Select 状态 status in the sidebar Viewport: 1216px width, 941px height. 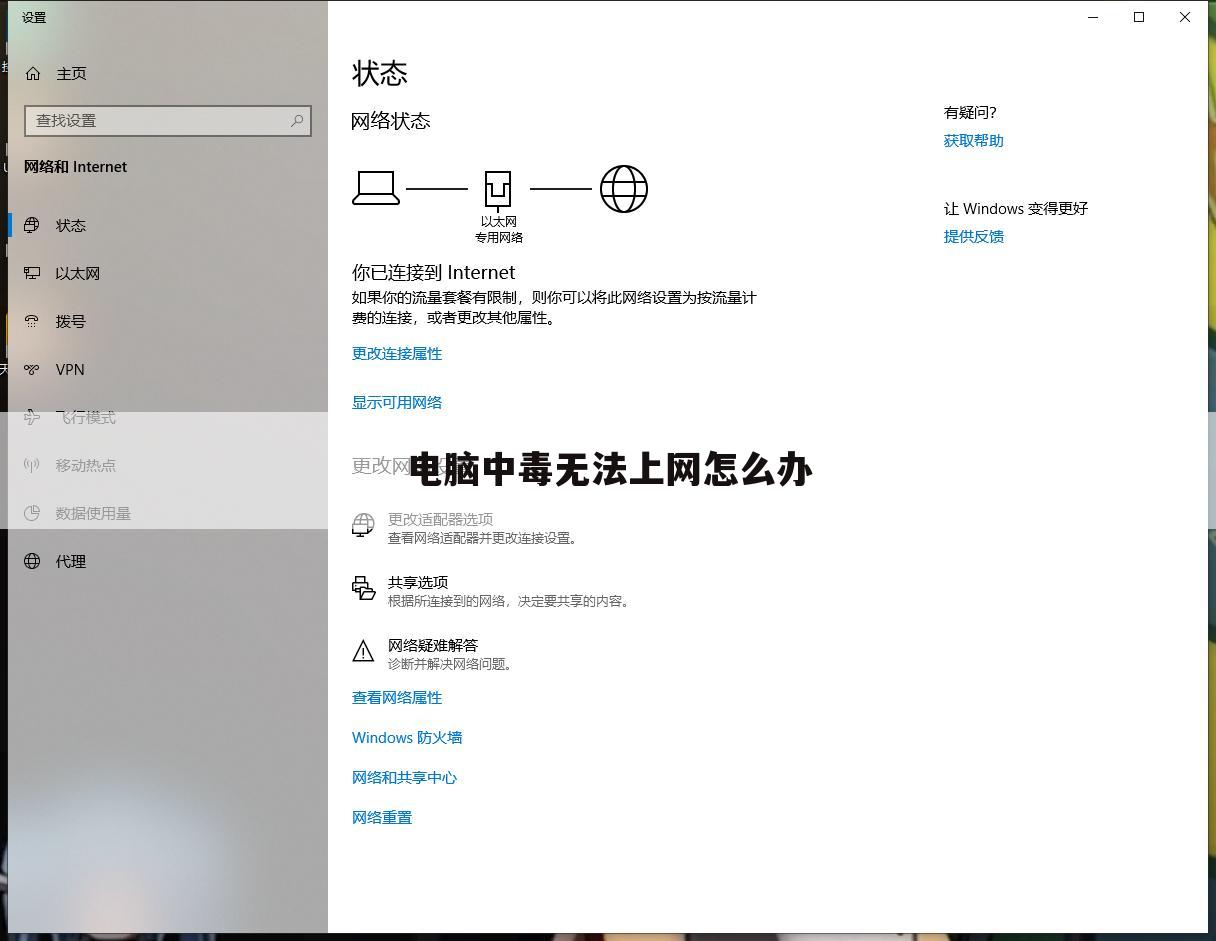point(71,225)
